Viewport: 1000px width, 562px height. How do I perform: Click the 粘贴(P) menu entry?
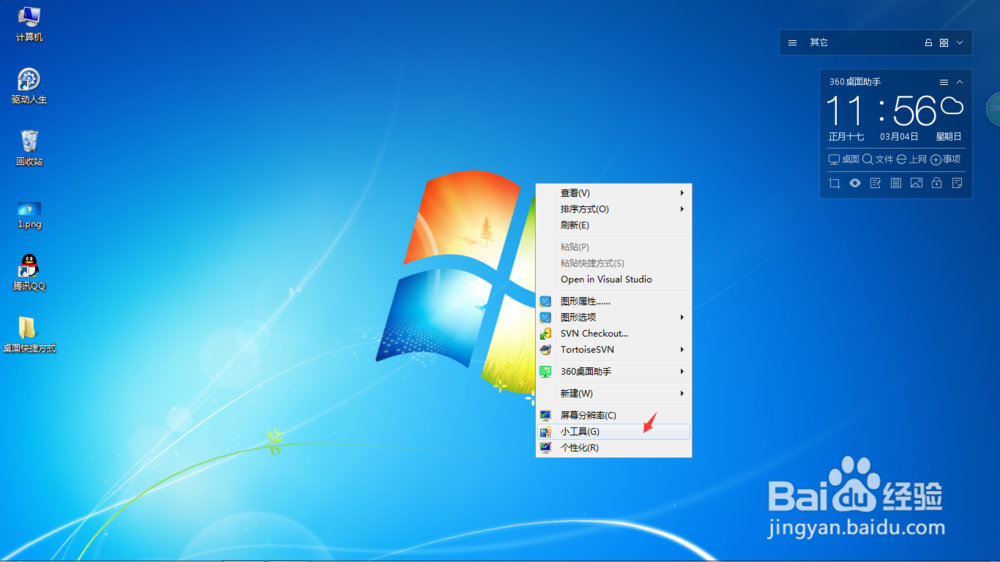(x=614, y=247)
